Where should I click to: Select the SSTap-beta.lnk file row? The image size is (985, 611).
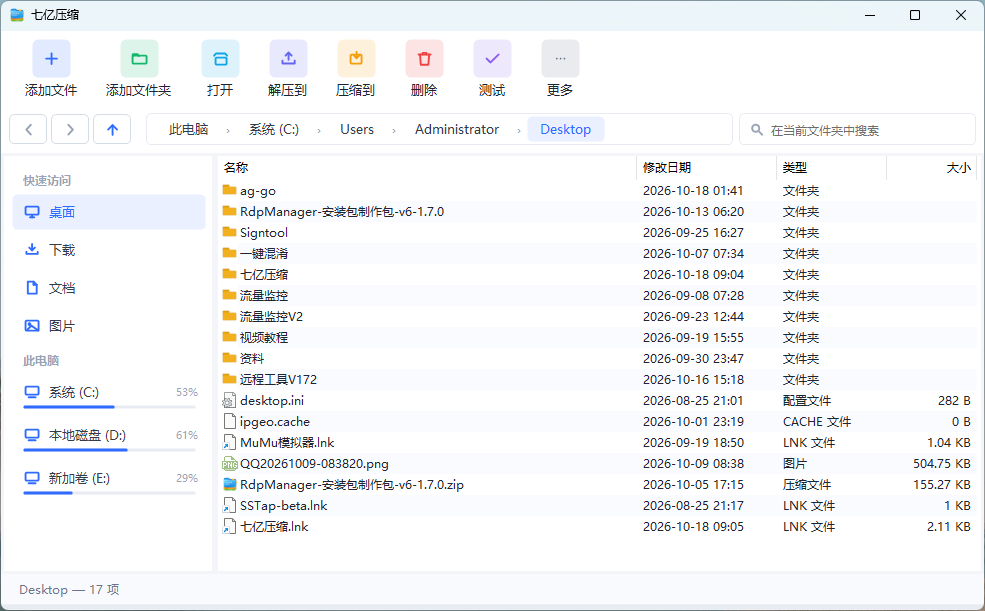tap(597, 506)
